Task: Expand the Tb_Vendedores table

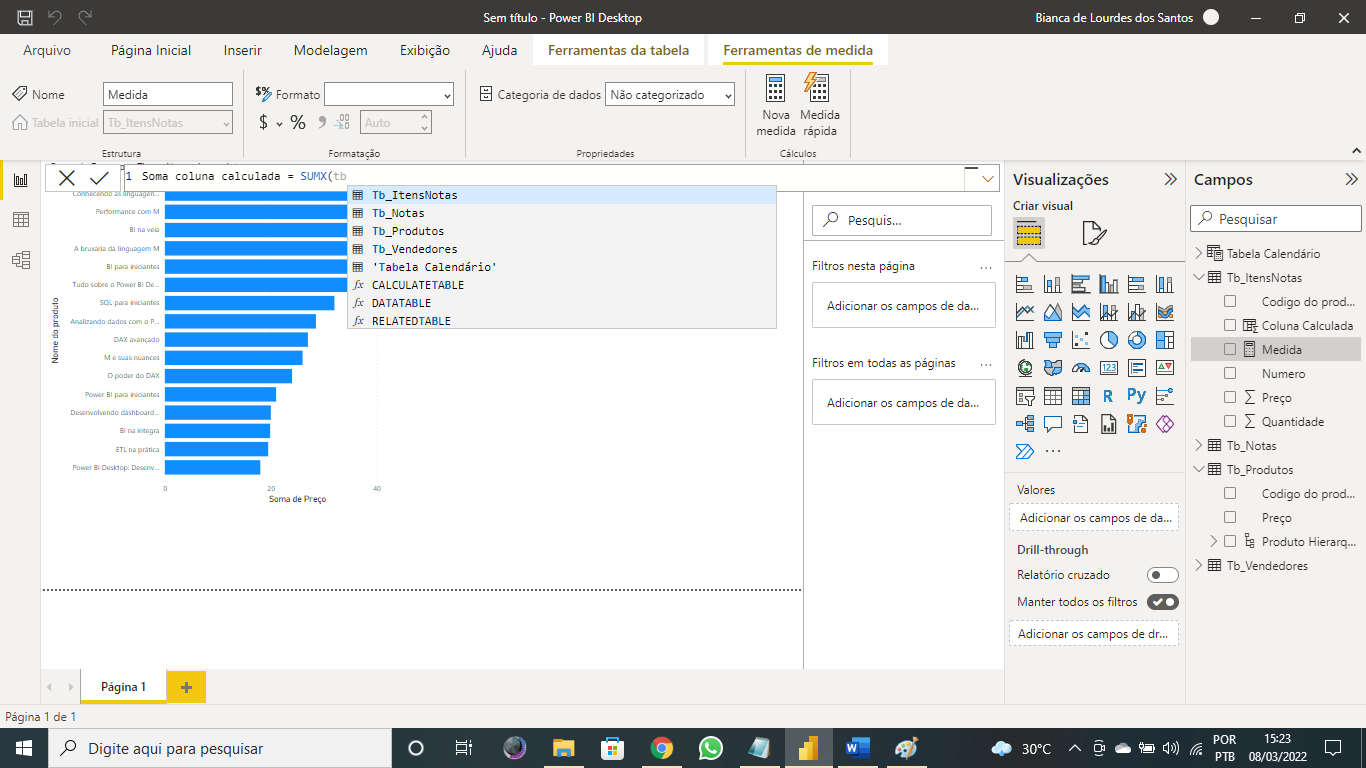Action: (x=1199, y=565)
